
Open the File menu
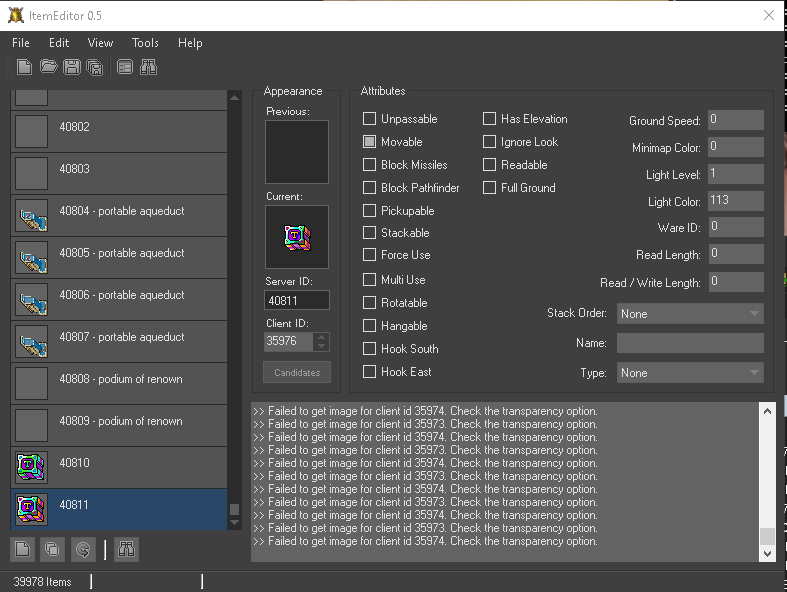pyautogui.click(x=21, y=43)
